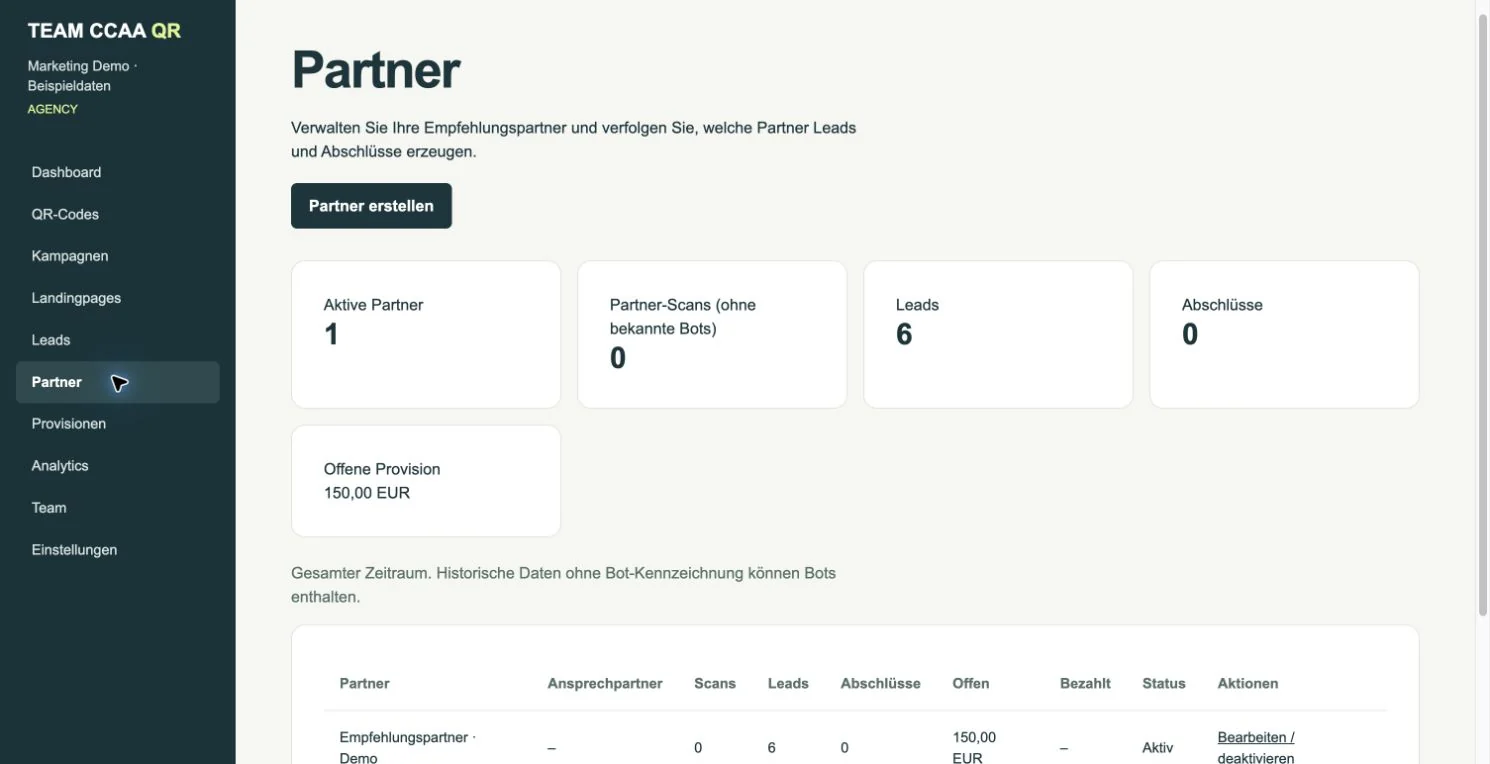Select the Partner-Scans stat card
The height and width of the screenshot is (764, 1490).
click(x=712, y=335)
